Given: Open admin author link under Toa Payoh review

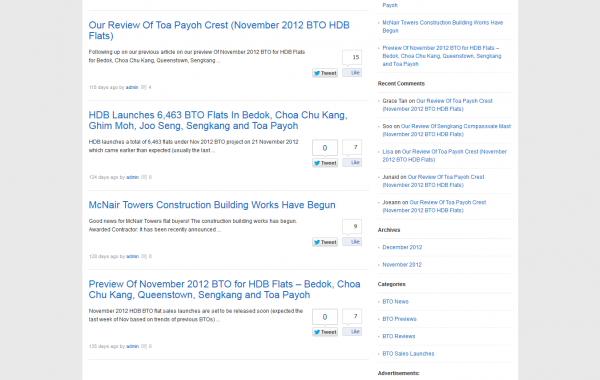Looking at the screenshot, I should coord(132,87).
